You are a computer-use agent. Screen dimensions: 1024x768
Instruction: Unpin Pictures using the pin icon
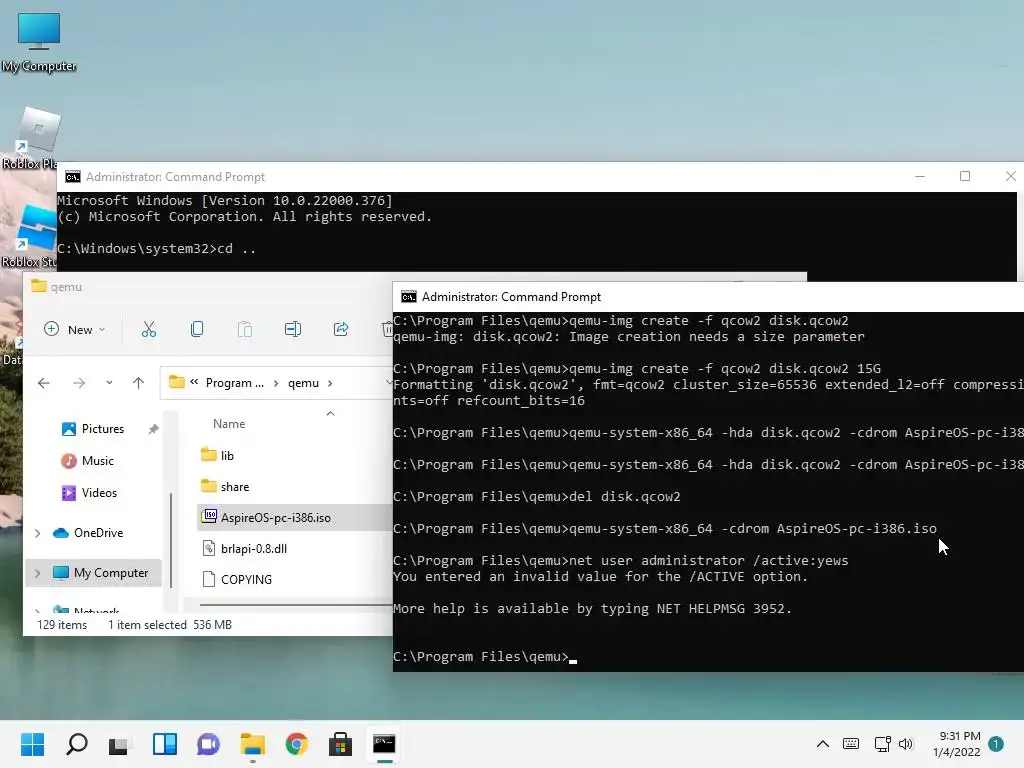(153, 429)
